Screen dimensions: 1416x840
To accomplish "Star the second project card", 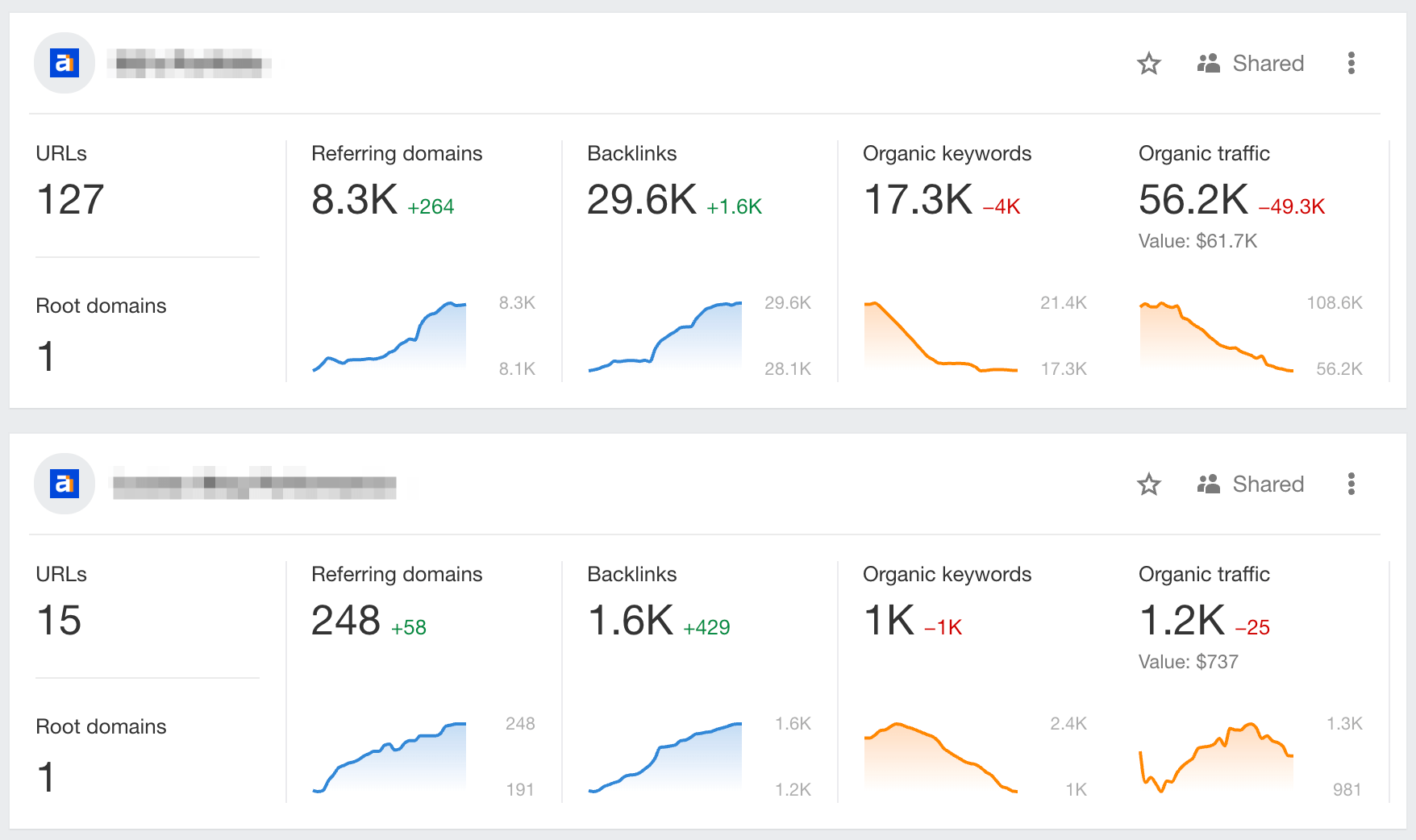I will click(1148, 484).
